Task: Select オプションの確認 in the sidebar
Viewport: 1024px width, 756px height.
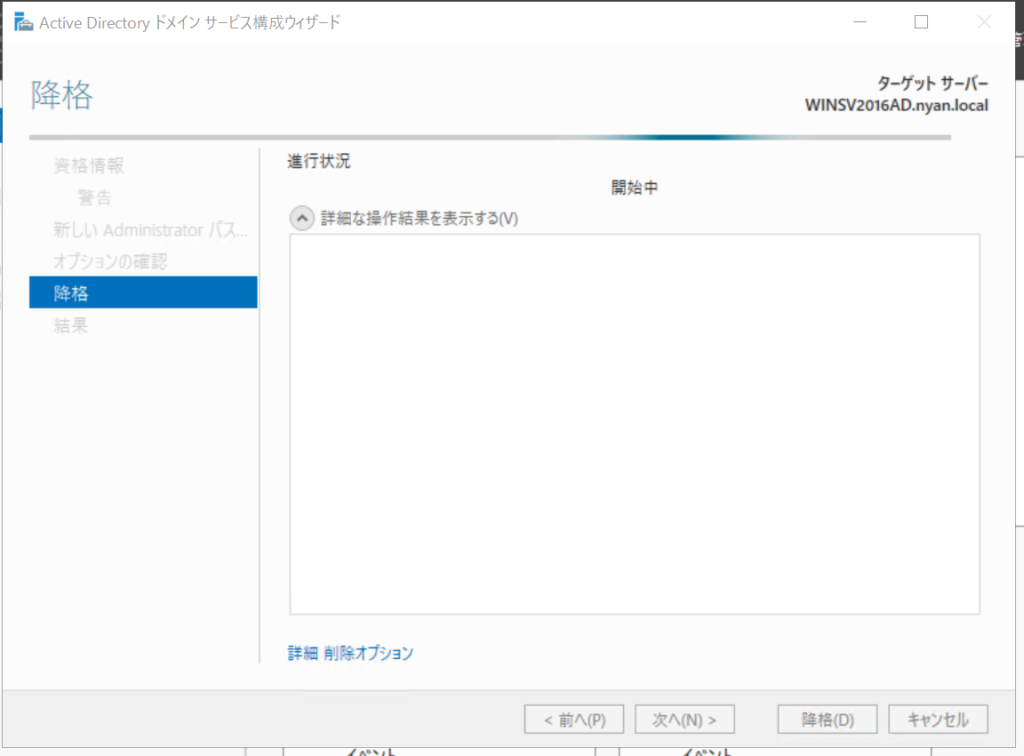Action: coord(110,262)
